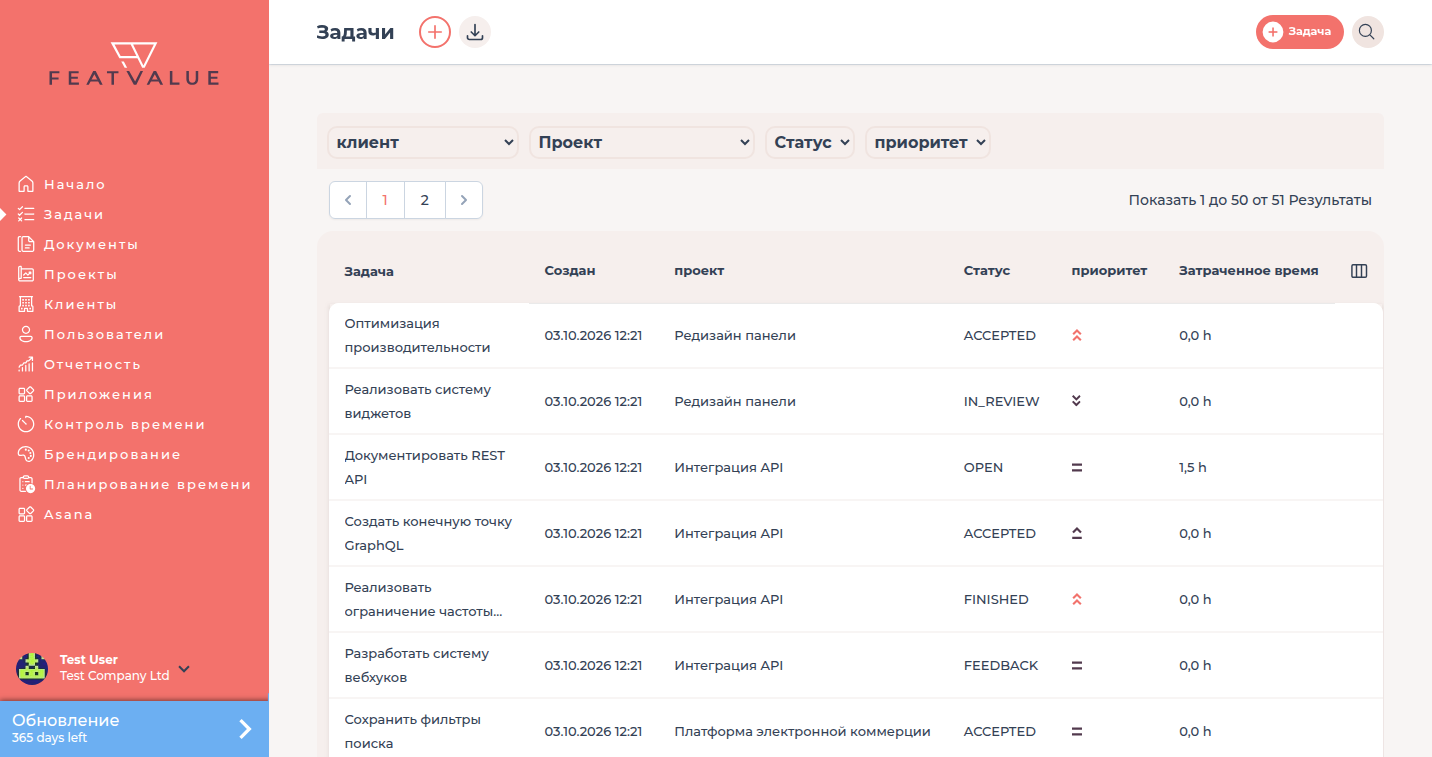Click the download export icon

(475, 32)
